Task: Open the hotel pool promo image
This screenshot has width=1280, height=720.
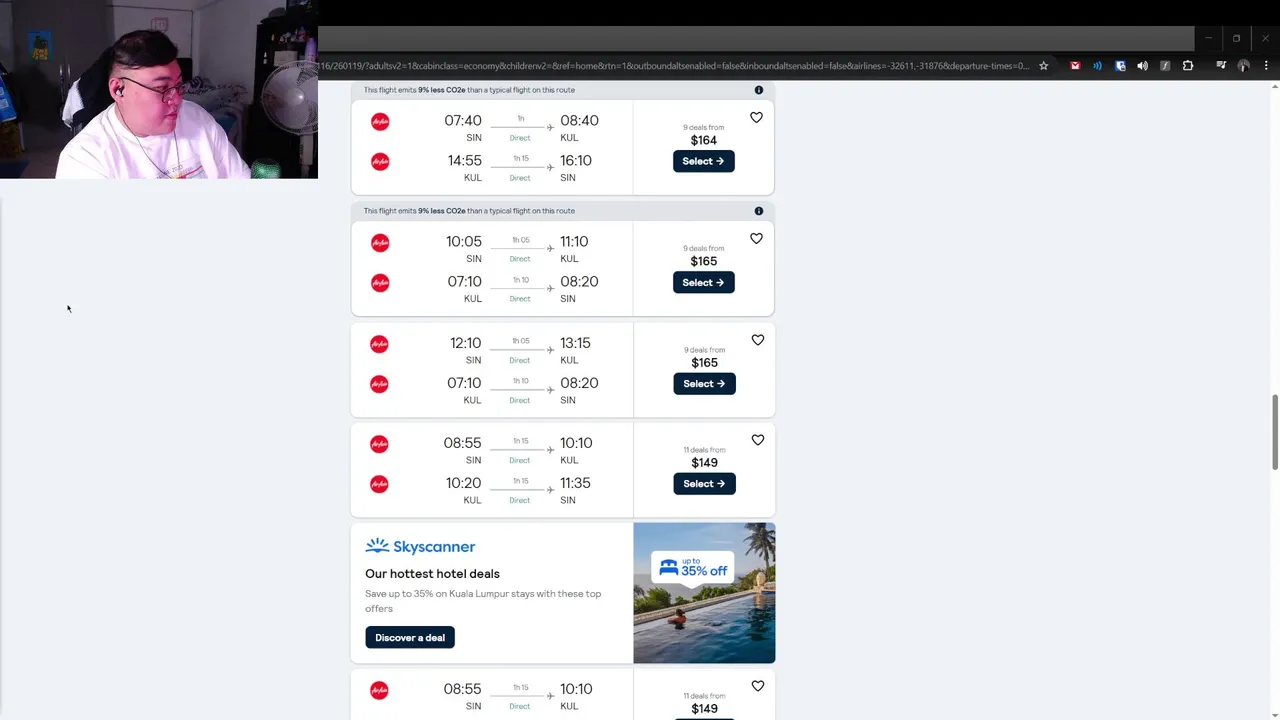Action: [x=704, y=593]
